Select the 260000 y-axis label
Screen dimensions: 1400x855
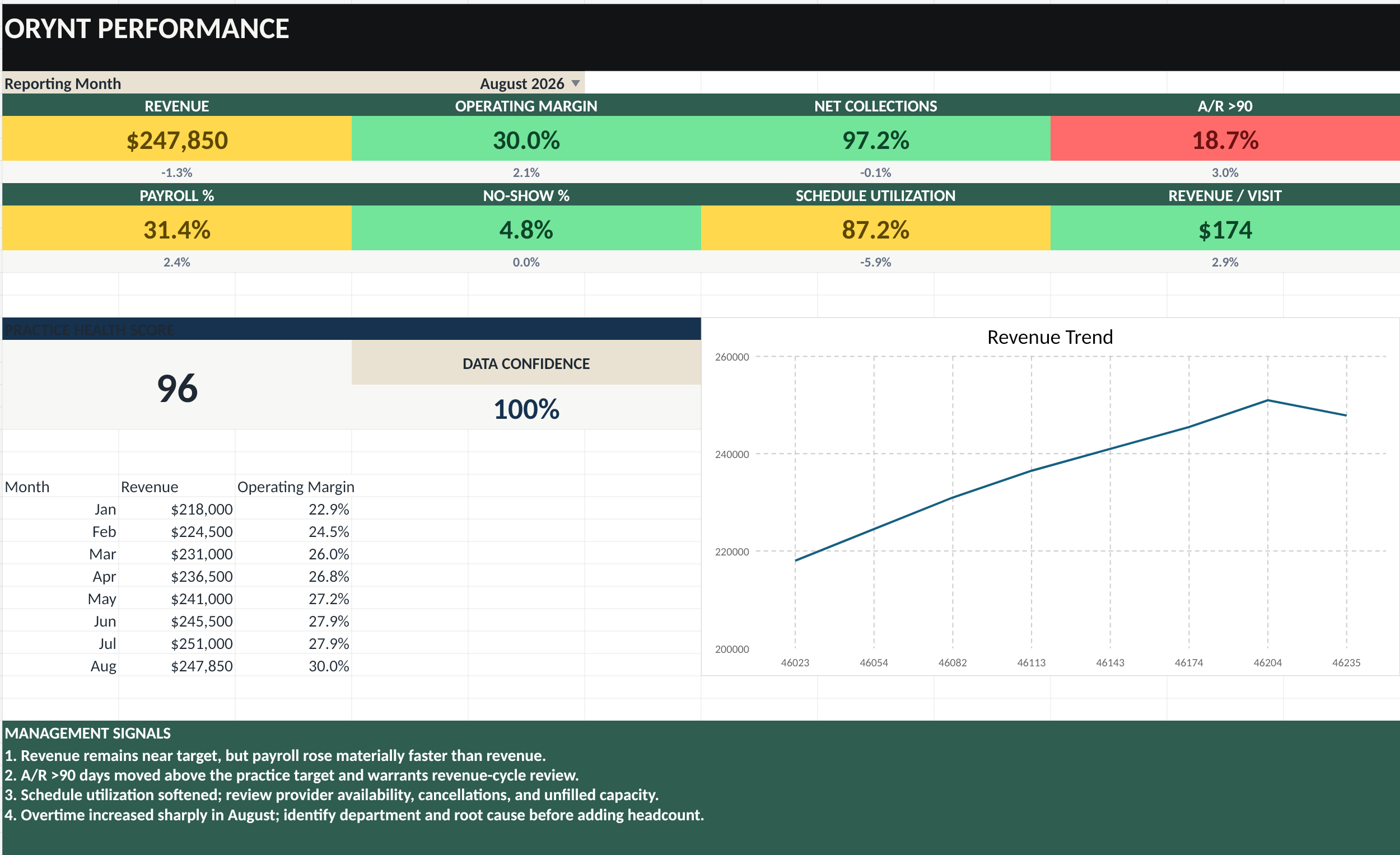pos(732,357)
